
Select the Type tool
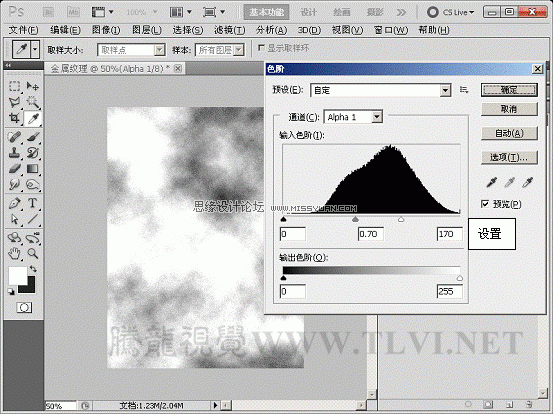point(32,203)
